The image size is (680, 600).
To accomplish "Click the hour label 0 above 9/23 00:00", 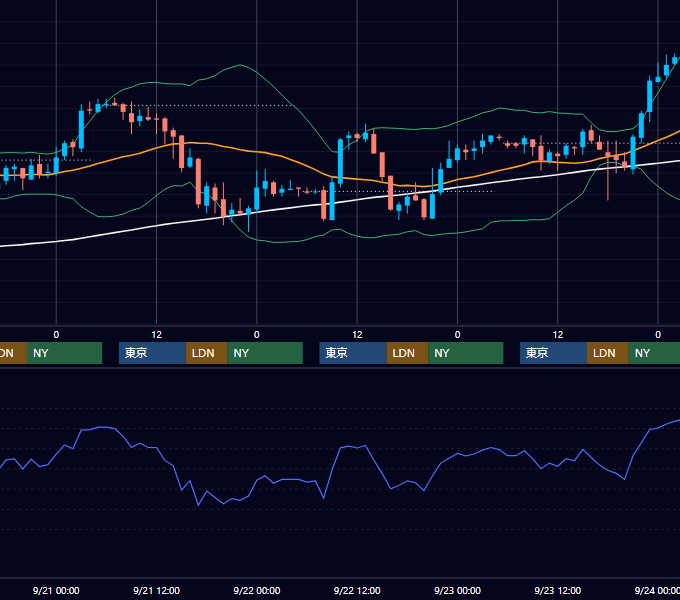I will click(457, 335).
